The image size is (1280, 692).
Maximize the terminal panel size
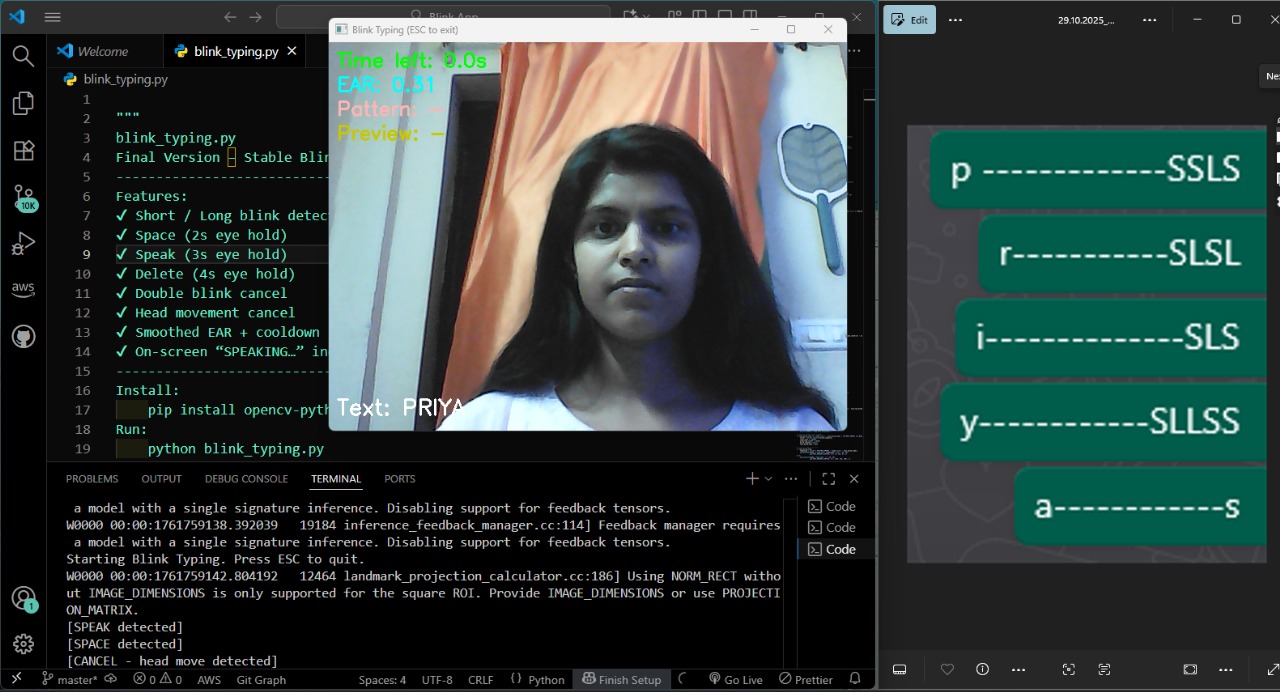click(828, 478)
